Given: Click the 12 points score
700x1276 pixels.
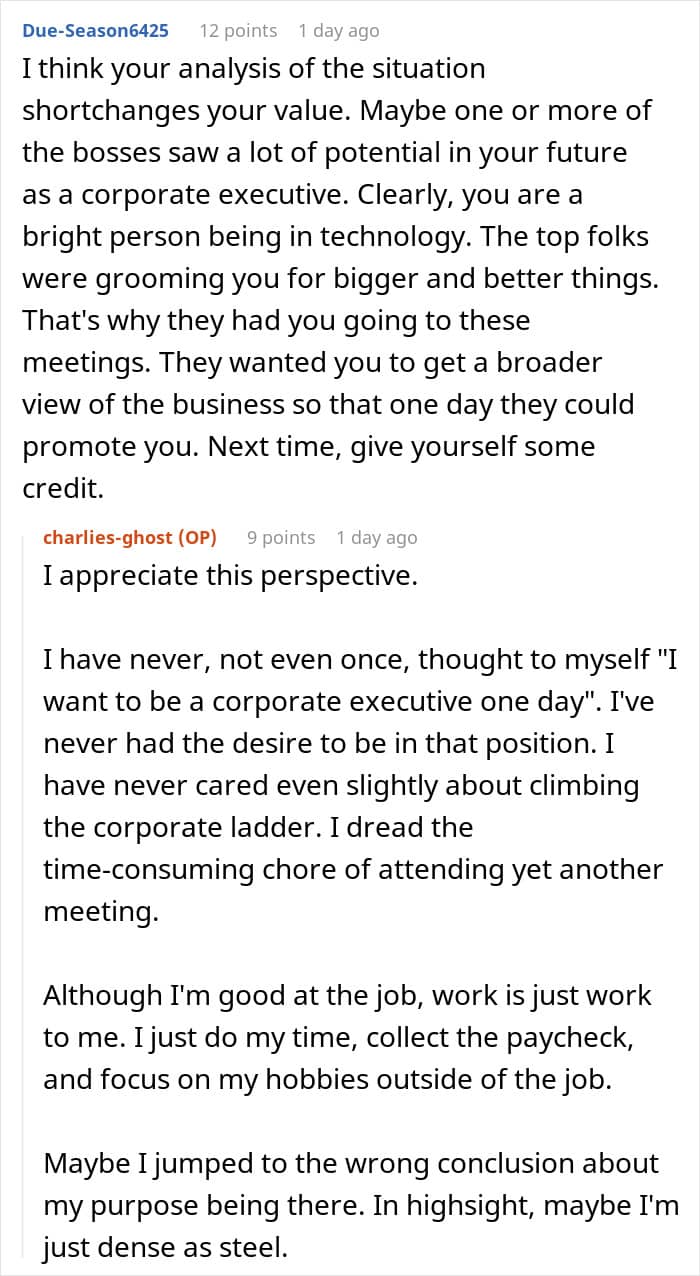Looking at the screenshot, I should pos(238,30).
